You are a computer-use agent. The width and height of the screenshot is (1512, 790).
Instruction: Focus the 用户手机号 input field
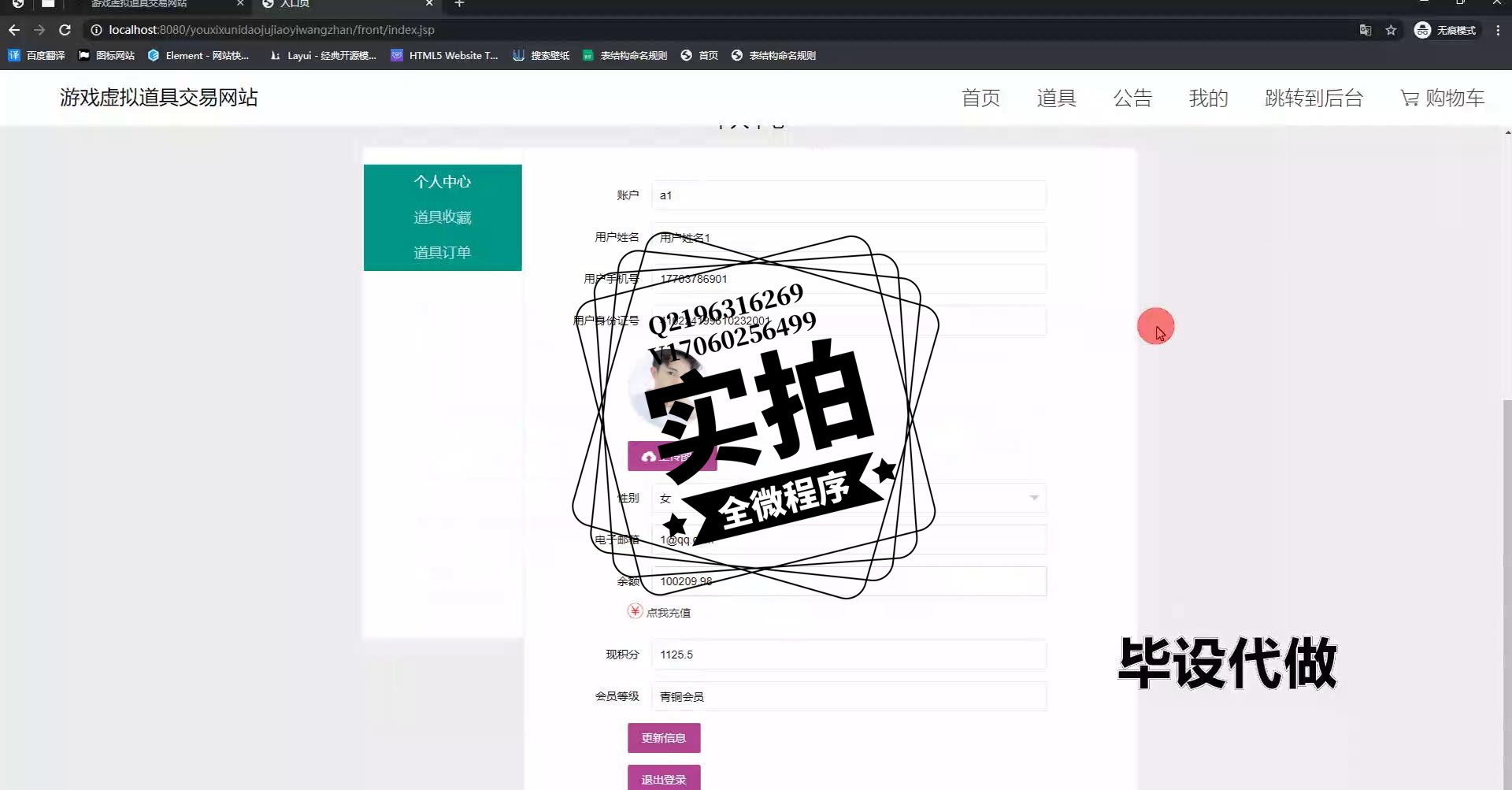click(x=849, y=279)
